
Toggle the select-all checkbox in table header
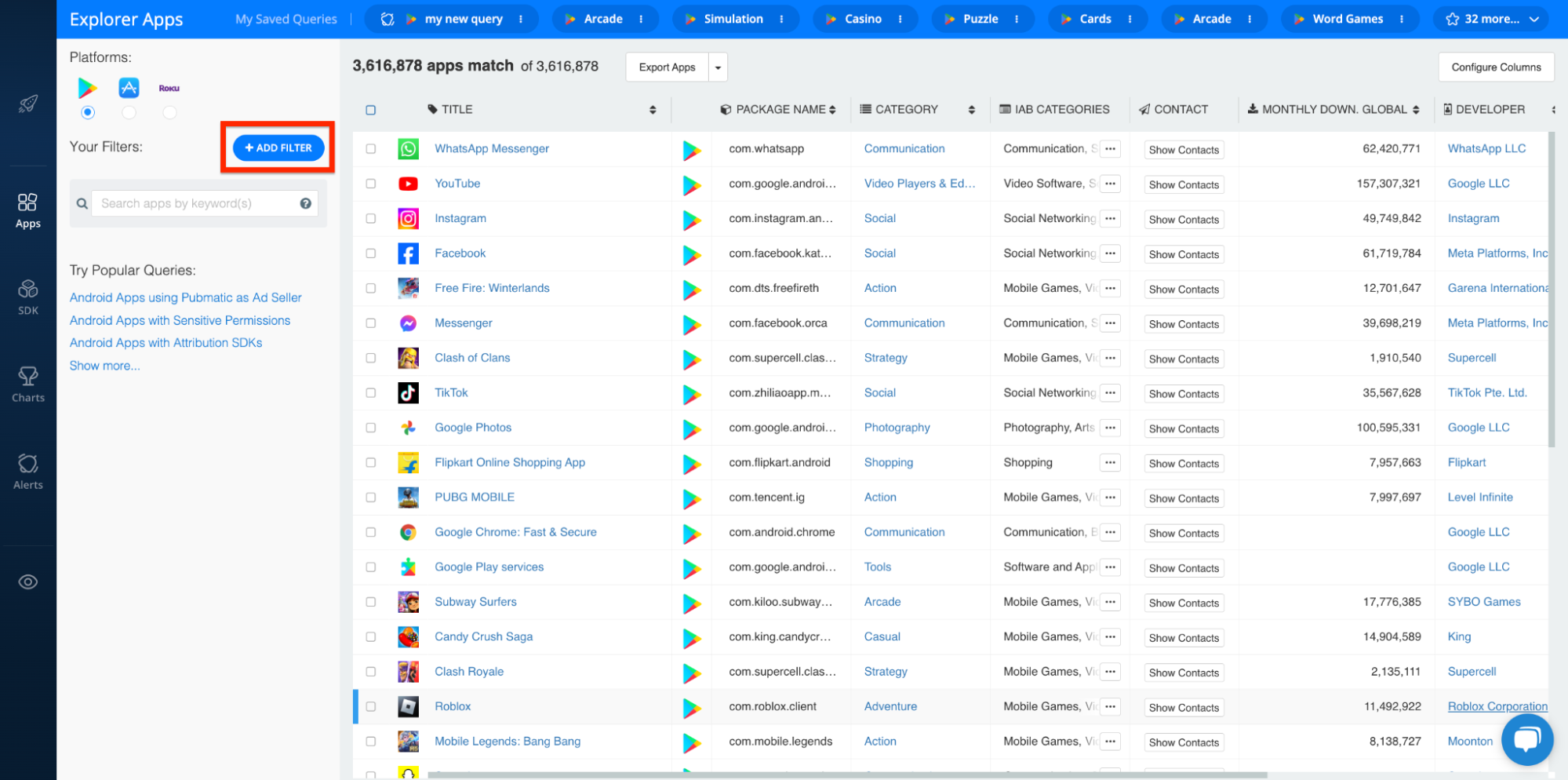tap(371, 110)
